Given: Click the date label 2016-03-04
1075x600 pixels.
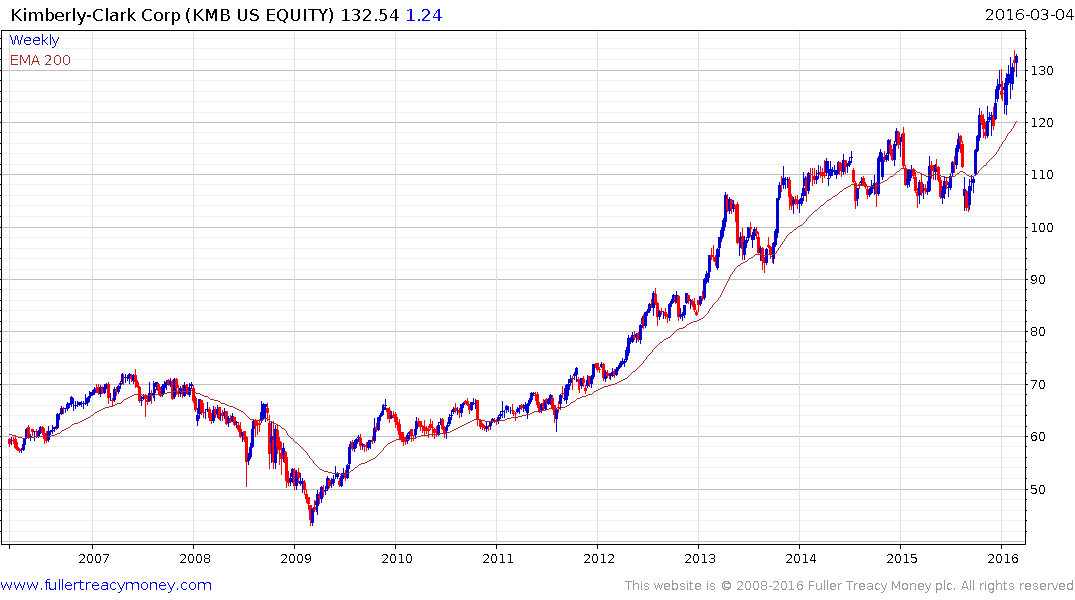Looking at the screenshot, I should 1028,14.
